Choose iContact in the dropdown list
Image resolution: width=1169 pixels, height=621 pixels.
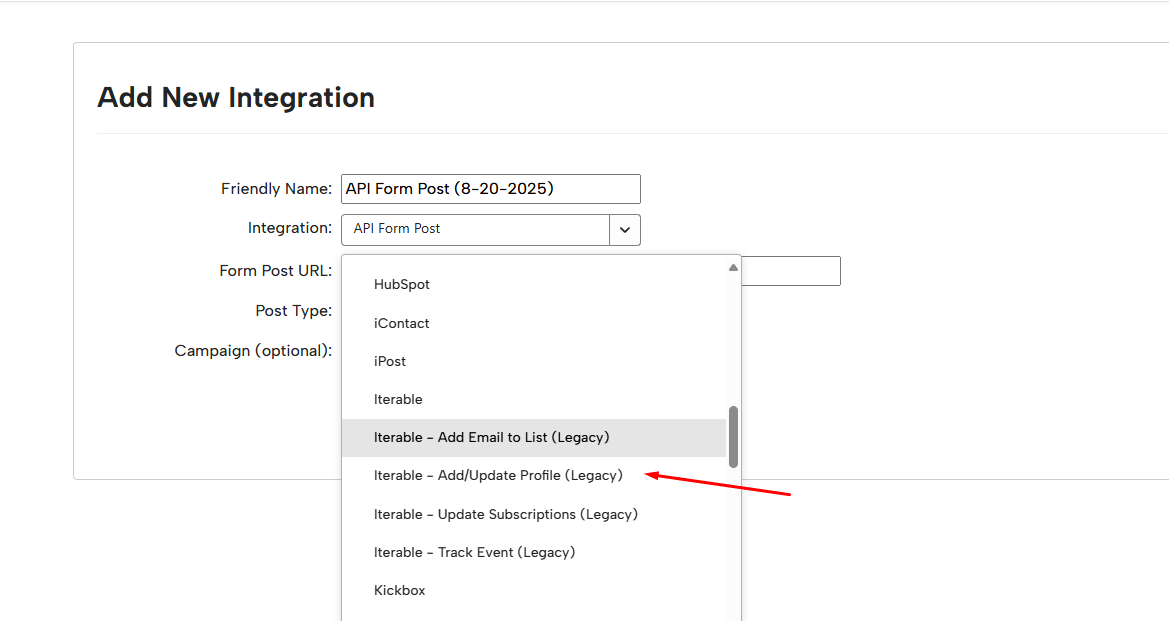coord(402,323)
